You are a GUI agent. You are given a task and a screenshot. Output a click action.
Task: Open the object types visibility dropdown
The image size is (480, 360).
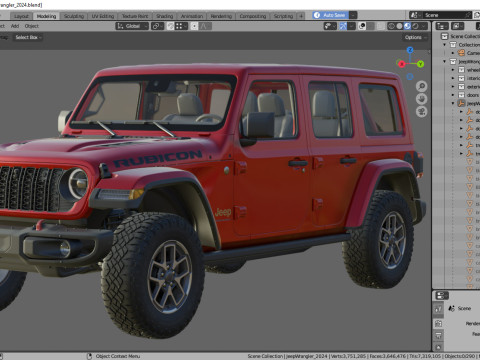330,26
